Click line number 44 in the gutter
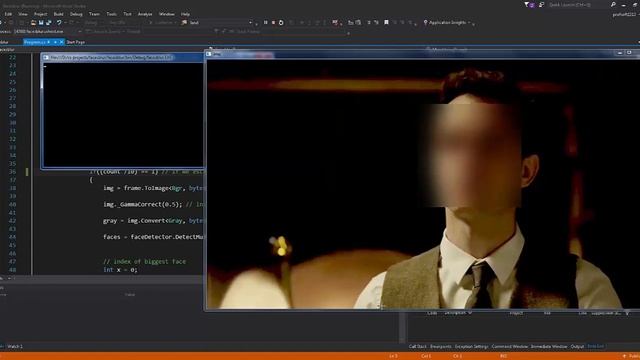 (12, 237)
